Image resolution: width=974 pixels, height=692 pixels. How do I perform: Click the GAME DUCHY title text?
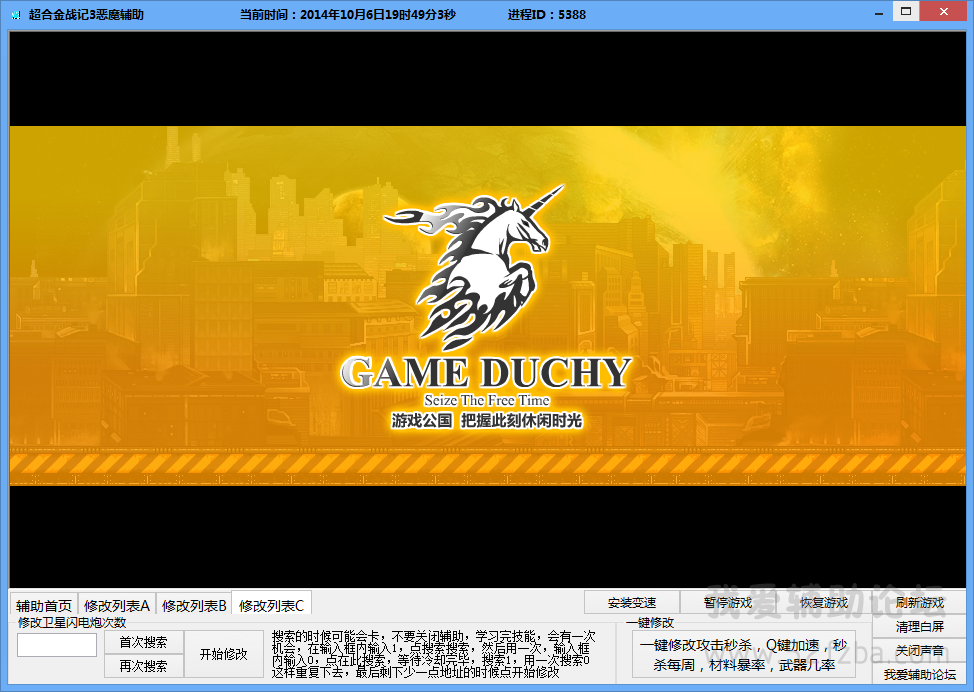point(486,373)
